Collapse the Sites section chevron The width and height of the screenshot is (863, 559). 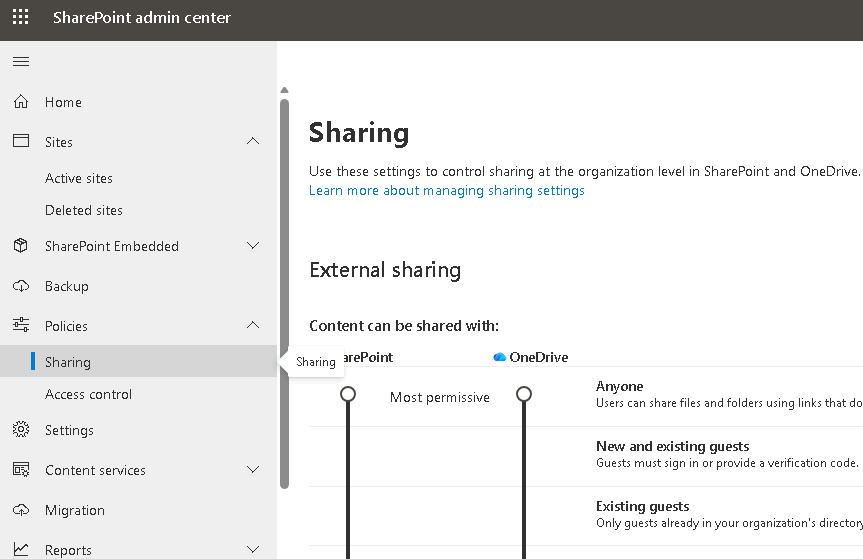point(253,141)
